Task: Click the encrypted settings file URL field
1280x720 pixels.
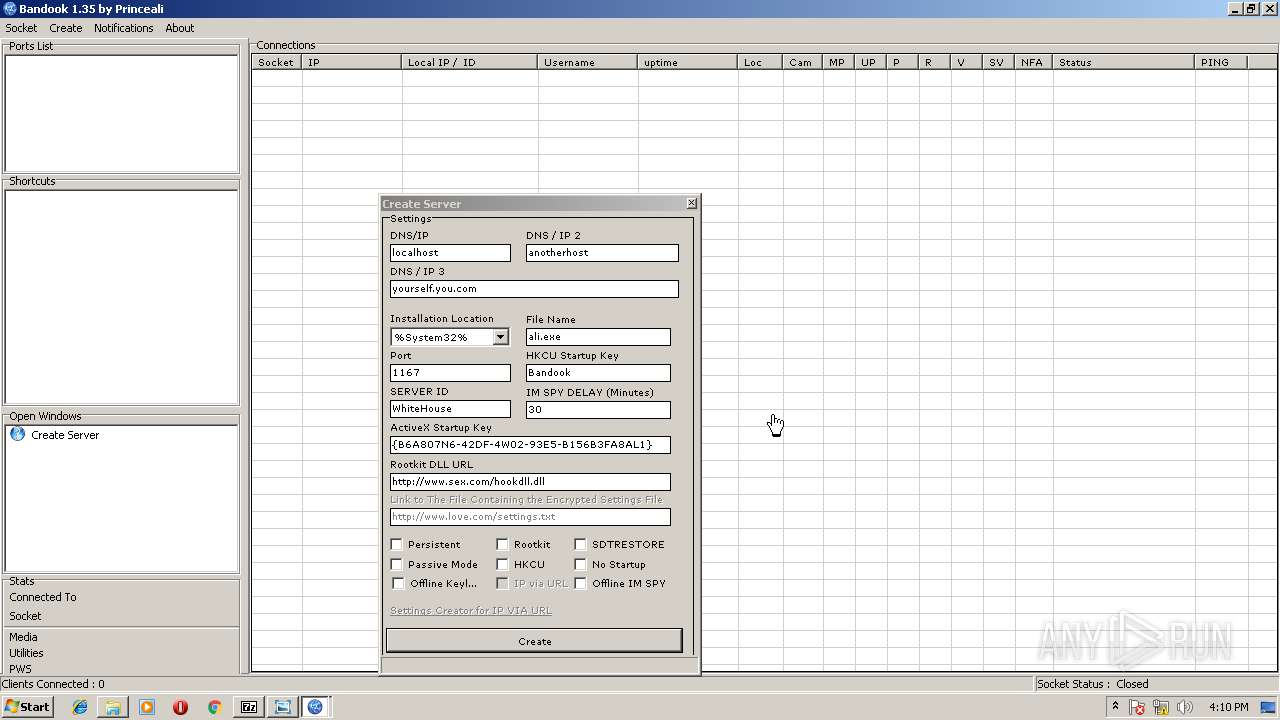Action: 530,517
